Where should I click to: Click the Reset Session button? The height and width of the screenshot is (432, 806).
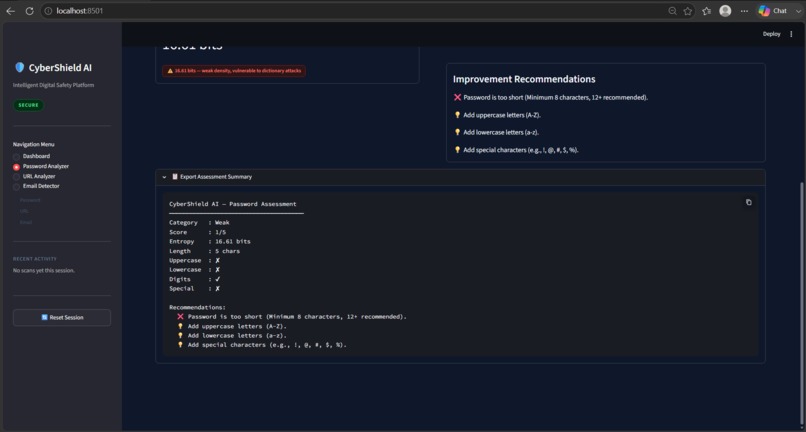[62, 317]
